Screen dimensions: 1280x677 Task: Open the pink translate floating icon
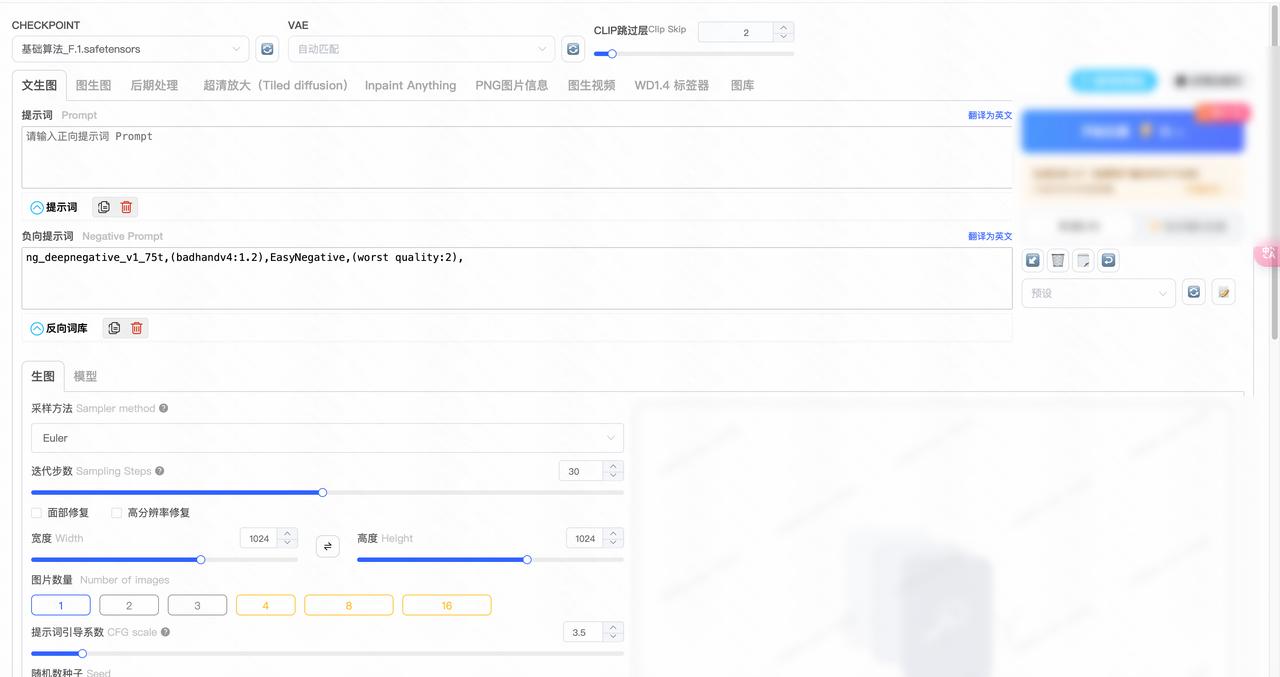[1267, 254]
